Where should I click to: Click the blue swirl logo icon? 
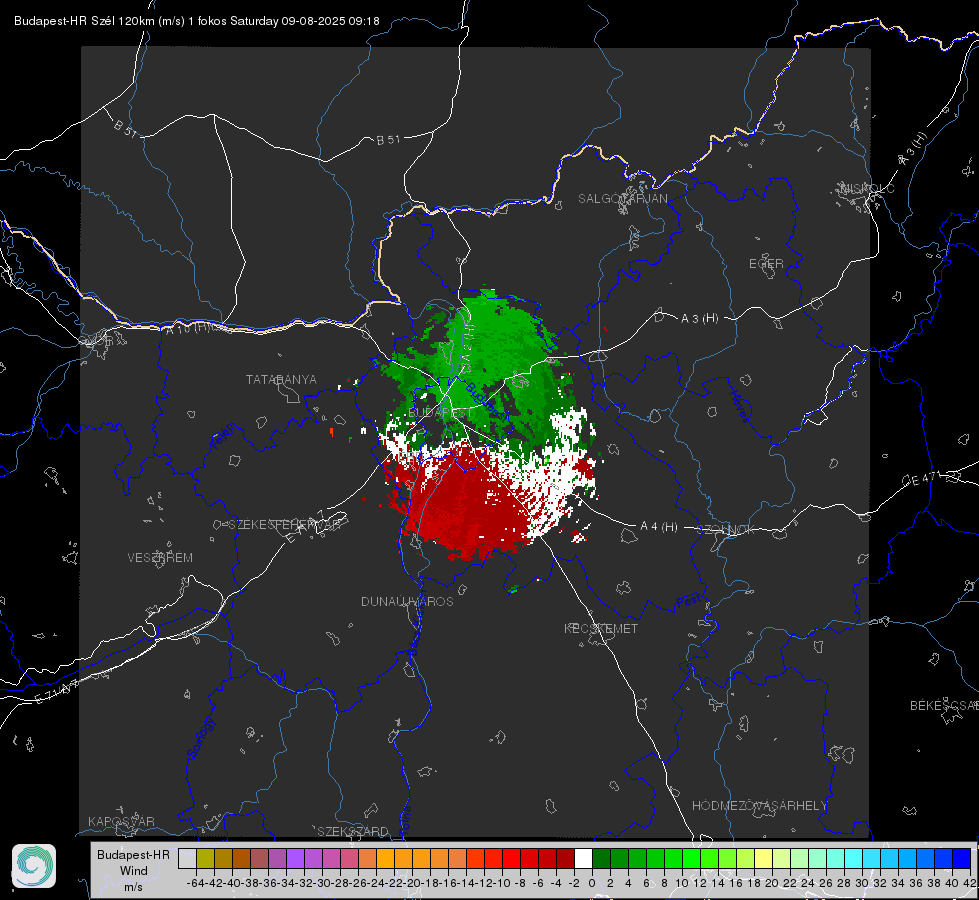pyautogui.click(x=34, y=866)
